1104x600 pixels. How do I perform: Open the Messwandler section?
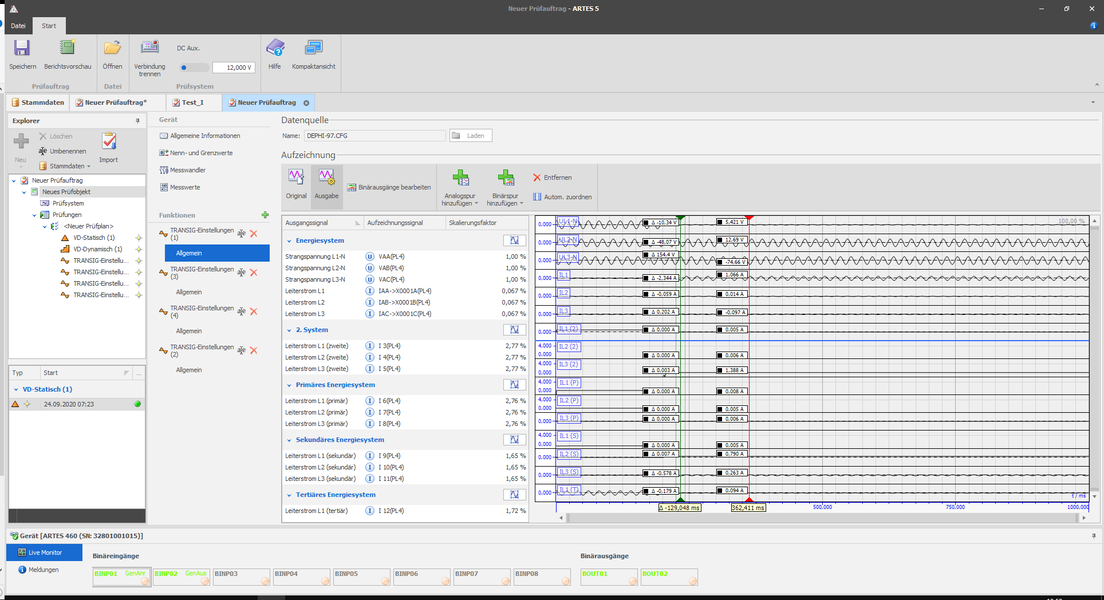(182, 170)
